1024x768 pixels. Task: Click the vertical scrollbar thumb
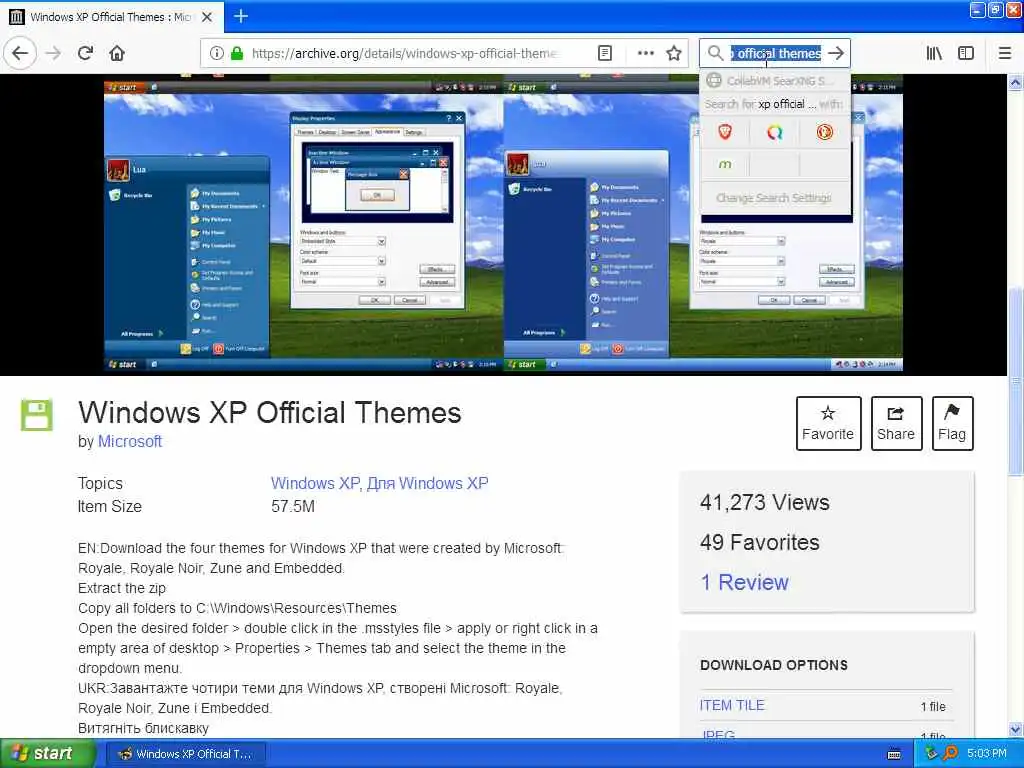pyautogui.click(x=1015, y=381)
